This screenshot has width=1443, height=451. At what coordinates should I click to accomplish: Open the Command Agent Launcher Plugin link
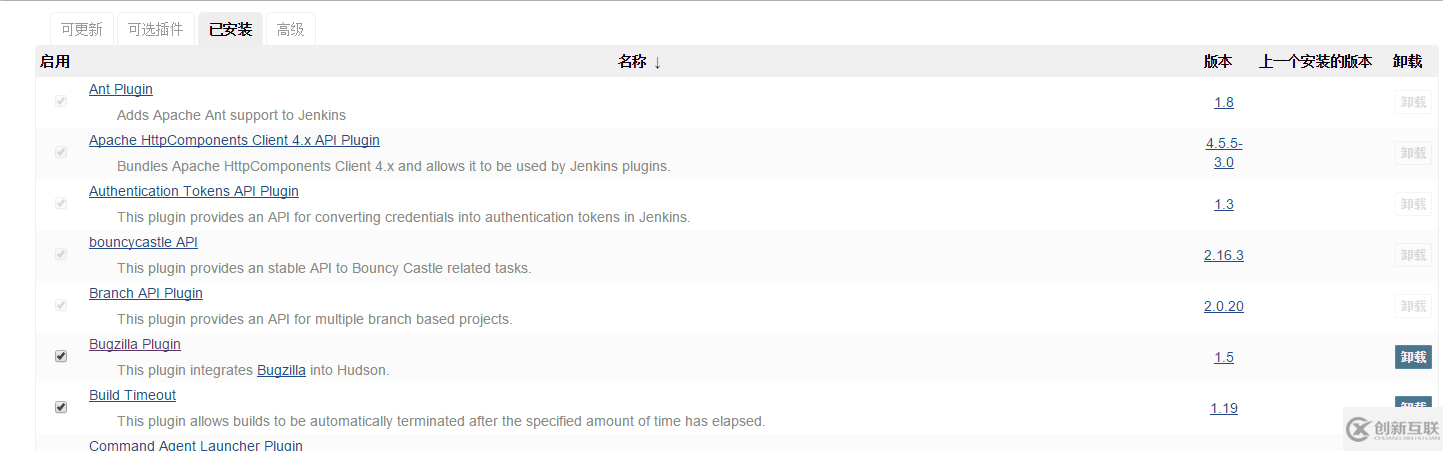(x=196, y=445)
